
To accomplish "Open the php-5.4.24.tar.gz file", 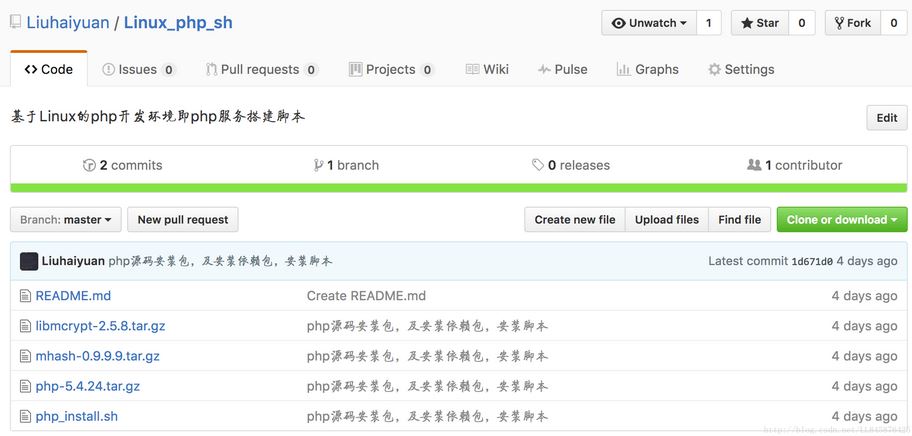I will click(x=88, y=386).
